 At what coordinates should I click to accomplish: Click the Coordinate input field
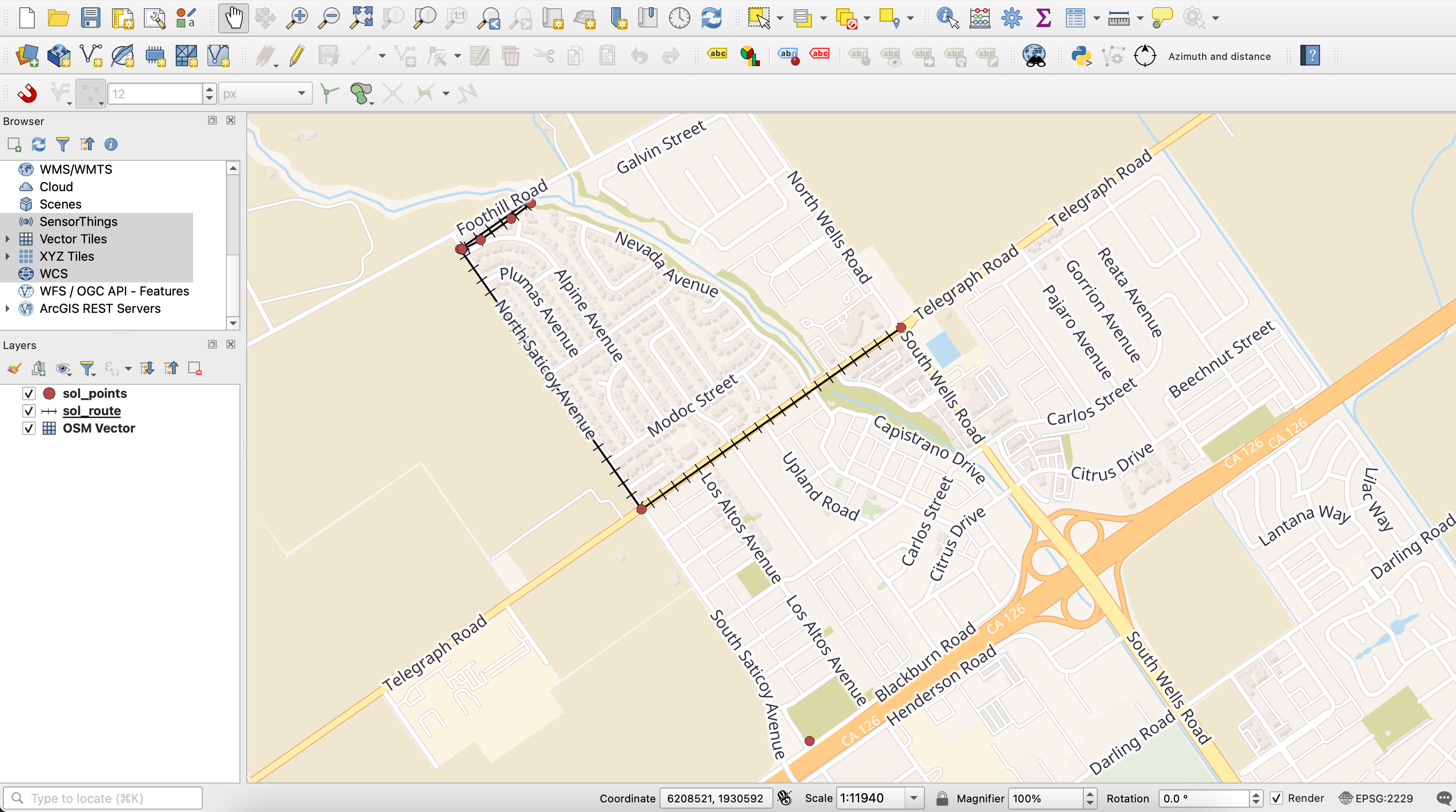point(715,798)
